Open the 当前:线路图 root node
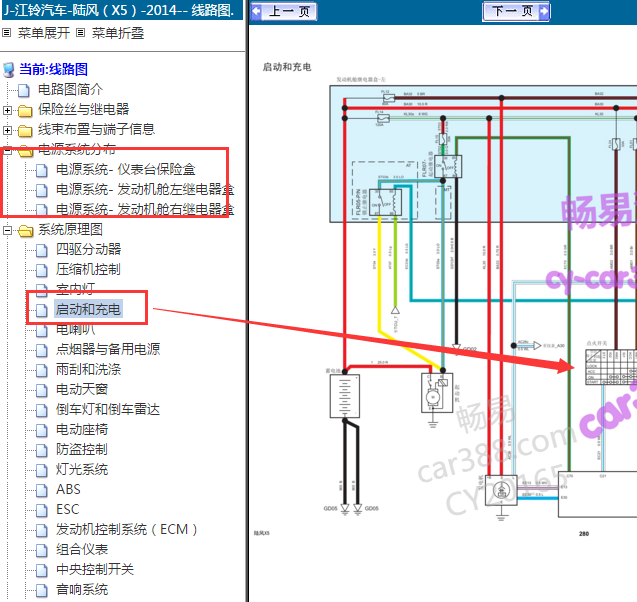This screenshot has width=637, height=602. click(x=53, y=69)
